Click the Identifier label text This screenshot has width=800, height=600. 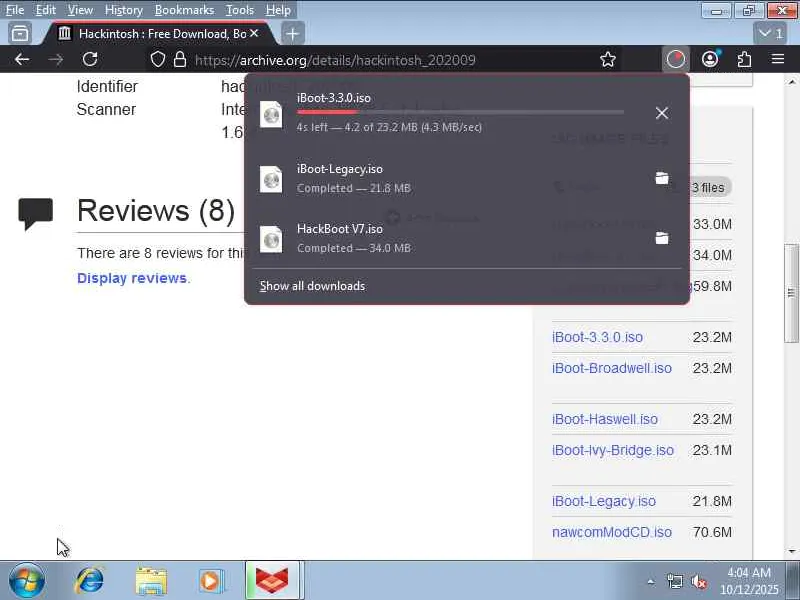(107, 87)
